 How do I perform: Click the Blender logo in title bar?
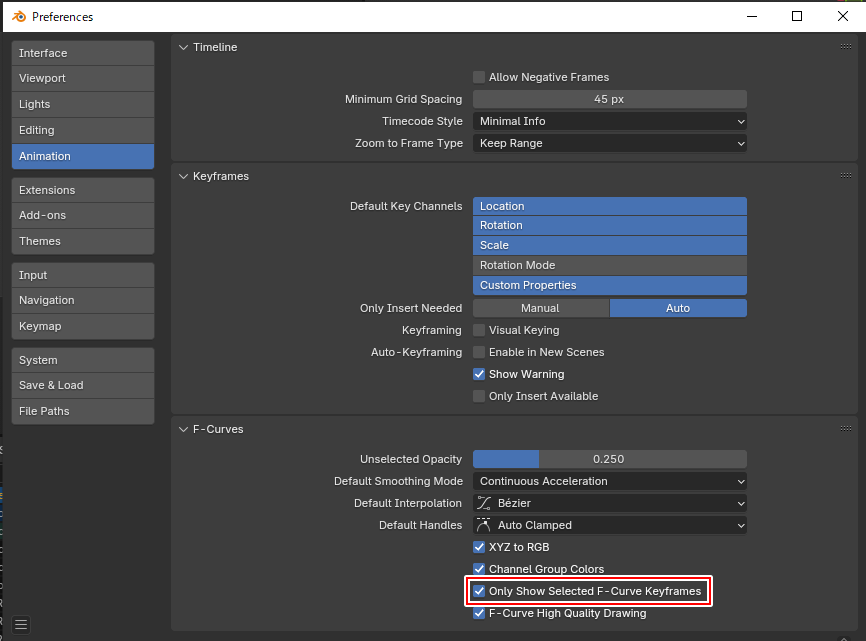point(17,17)
